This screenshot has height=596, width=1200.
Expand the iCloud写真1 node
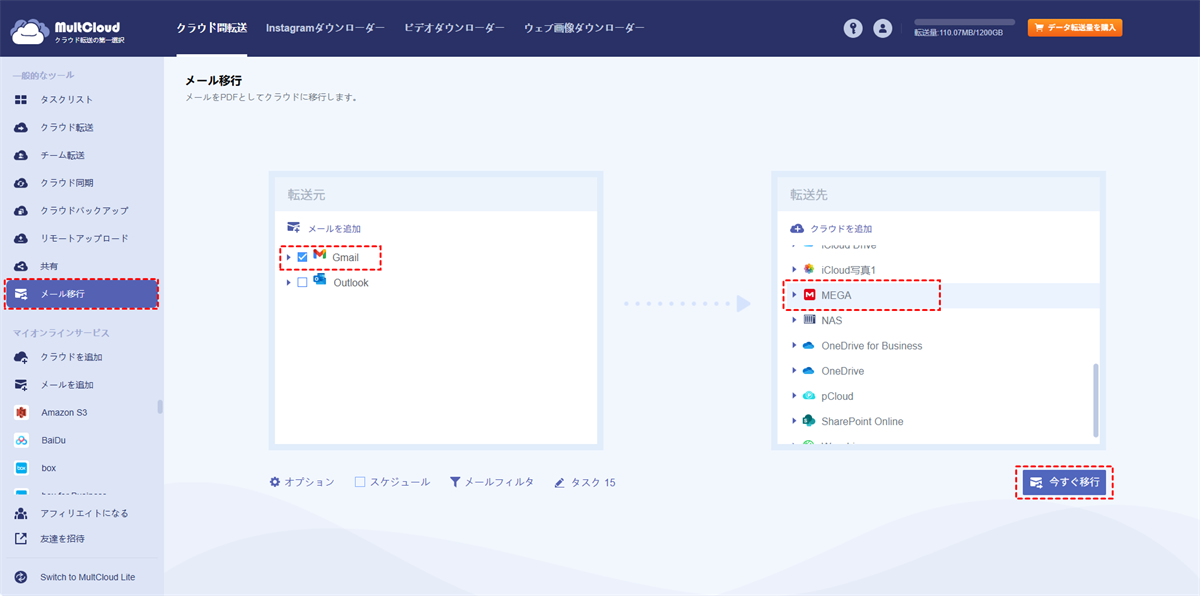pyautogui.click(x=795, y=270)
